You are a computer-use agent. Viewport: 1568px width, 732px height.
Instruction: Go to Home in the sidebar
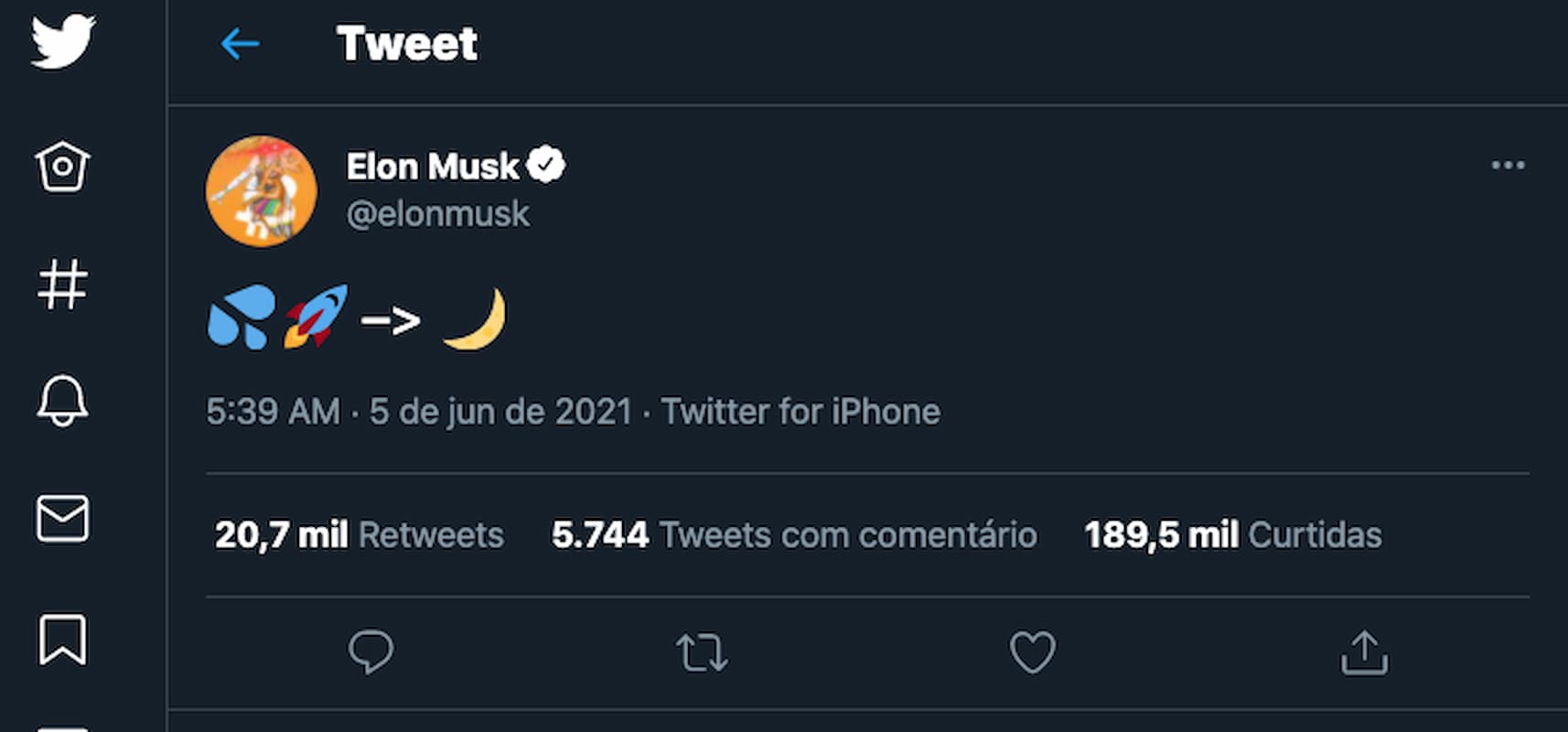[62, 167]
